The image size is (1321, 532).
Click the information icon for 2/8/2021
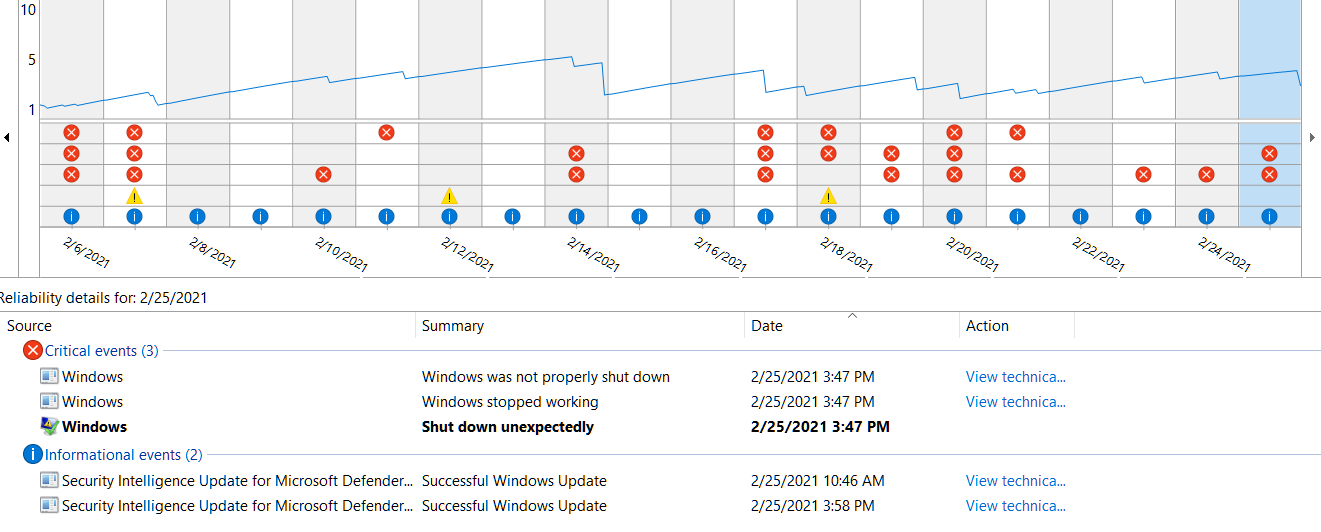197,216
